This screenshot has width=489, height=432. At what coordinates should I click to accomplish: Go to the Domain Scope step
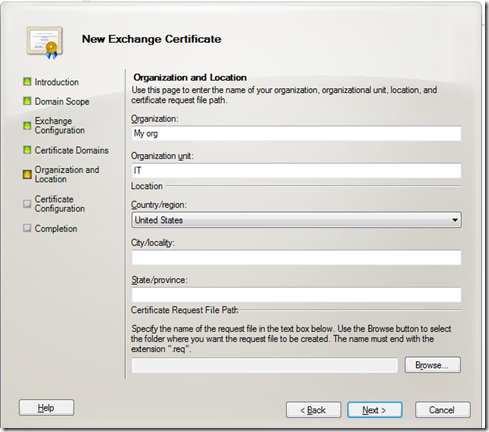pyautogui.click(x=62, y=102)
